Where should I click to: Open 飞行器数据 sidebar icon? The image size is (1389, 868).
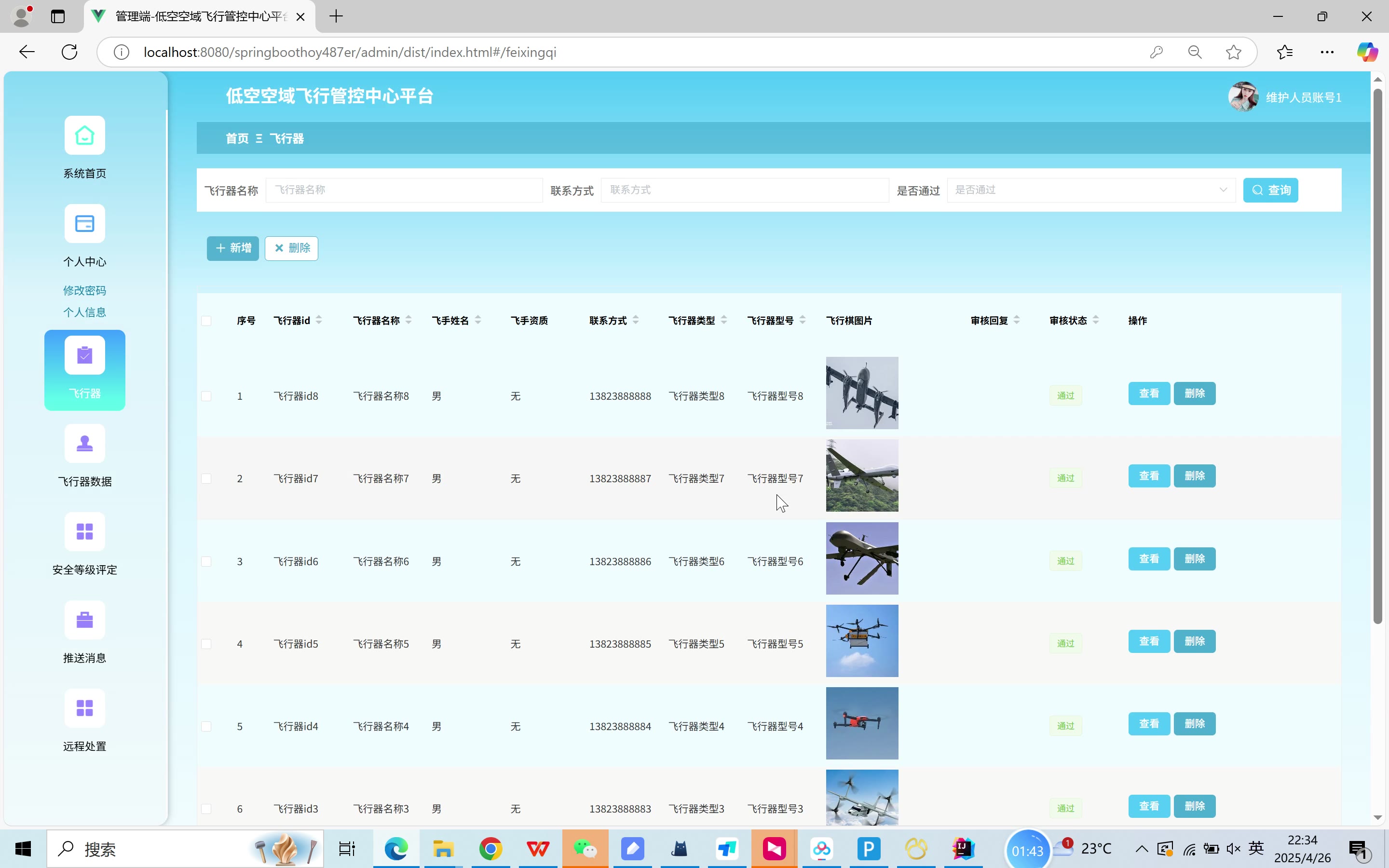[84, 443]
